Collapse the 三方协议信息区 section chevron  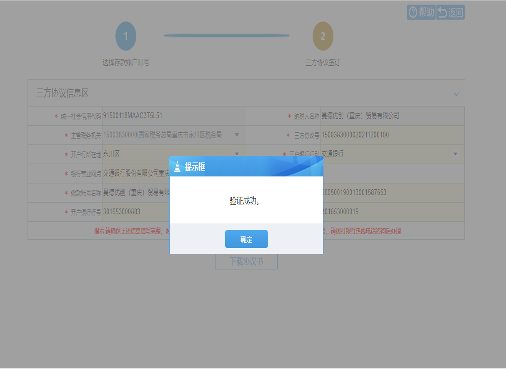click(x=456, y=94)
